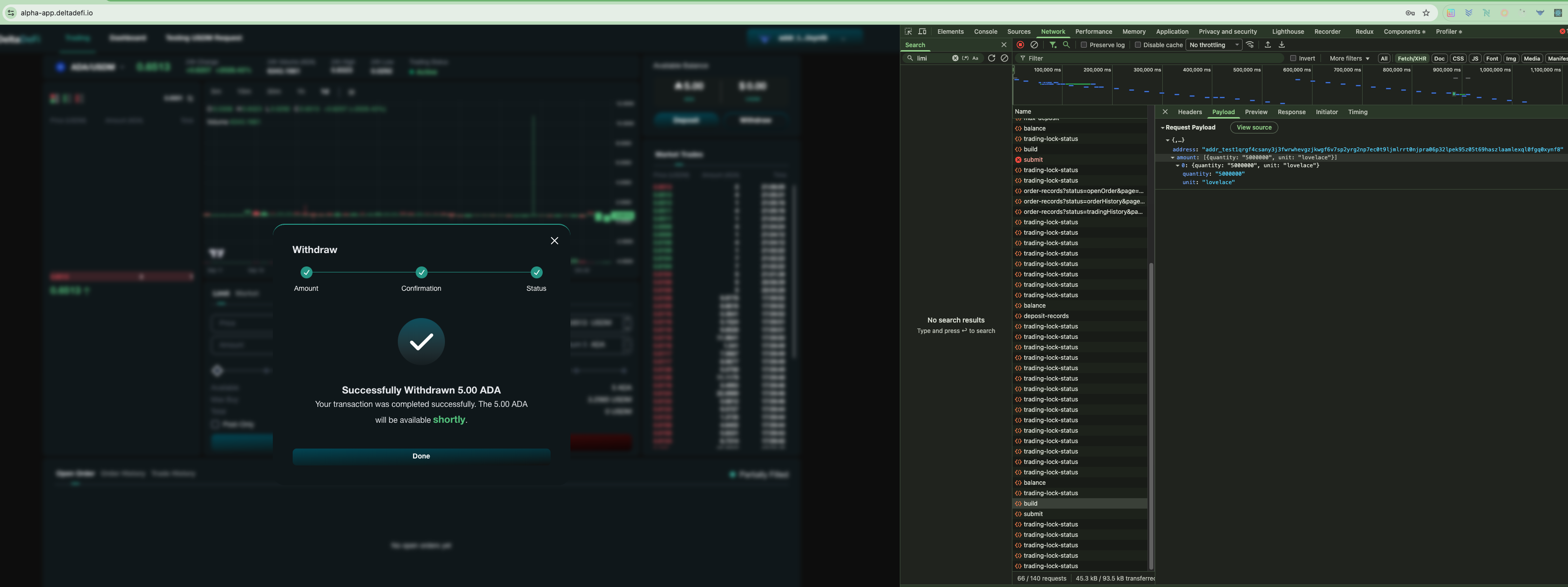Expand the More filters menu

(x=1349, y=59)
